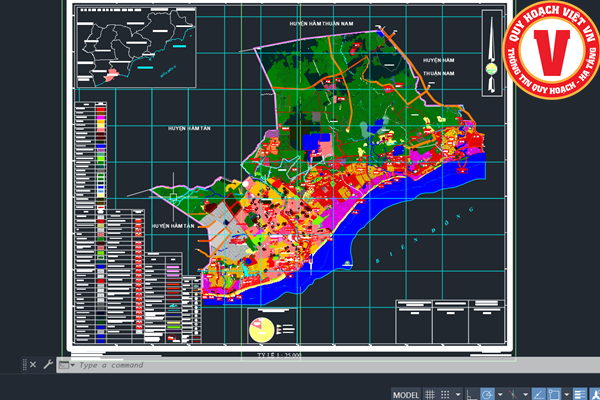Expand isometric drafting plane dropdown
This screenshot has height=400, width=600.
(x=526, y=393)
